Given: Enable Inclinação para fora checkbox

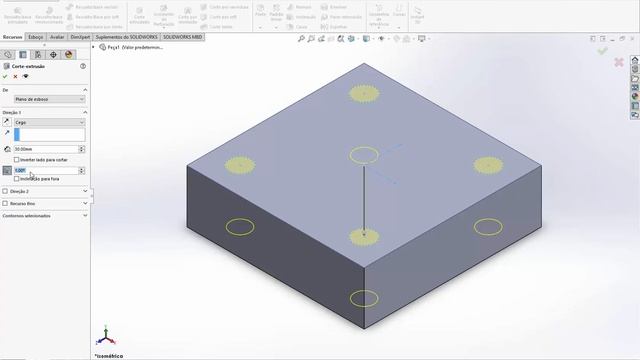Looking at the screenshot, I should [x=17, y=179].
